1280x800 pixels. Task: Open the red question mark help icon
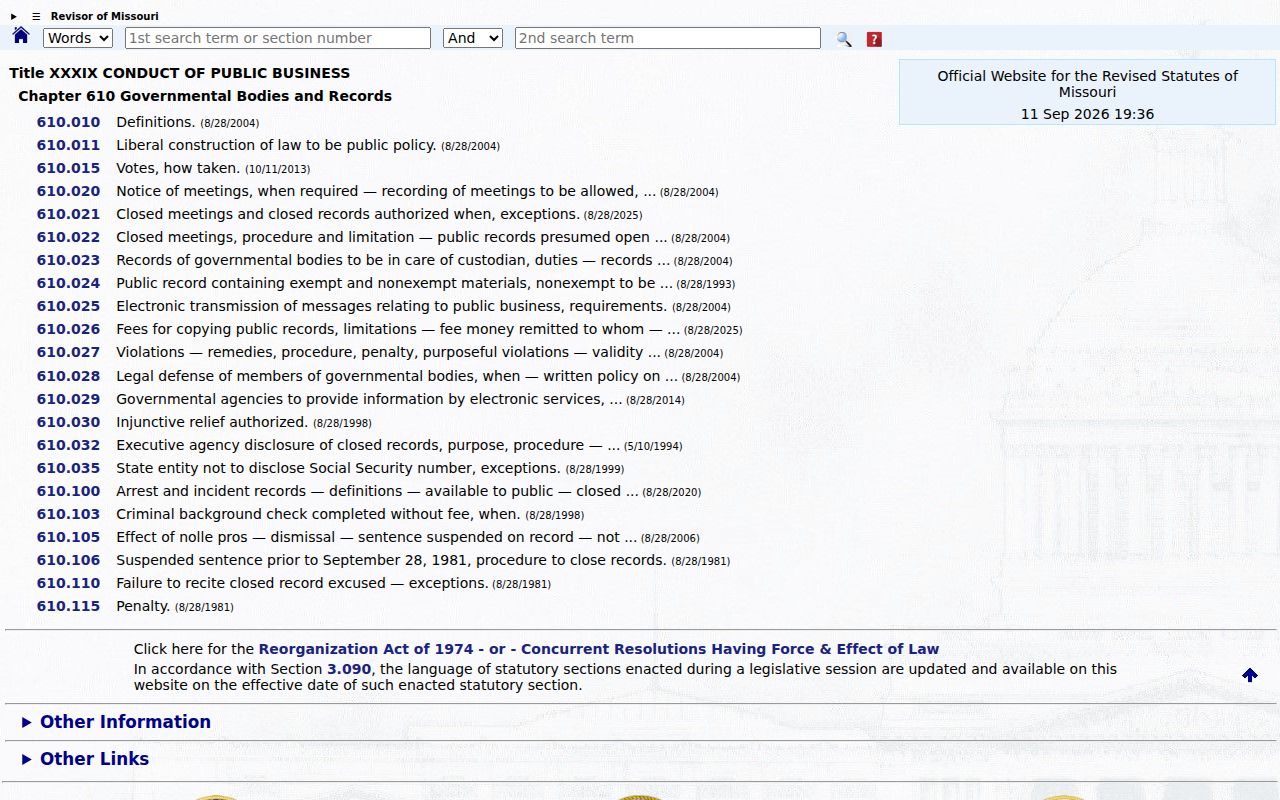pos(874,39)
